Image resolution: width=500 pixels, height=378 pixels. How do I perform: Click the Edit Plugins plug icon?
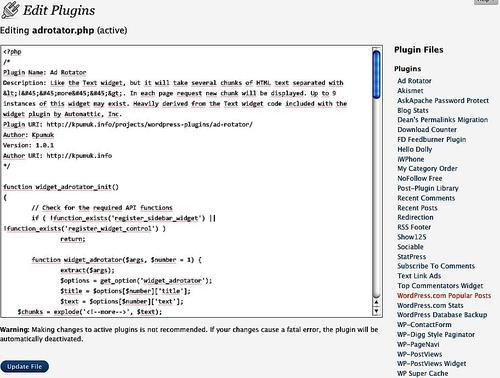[10, 10]
